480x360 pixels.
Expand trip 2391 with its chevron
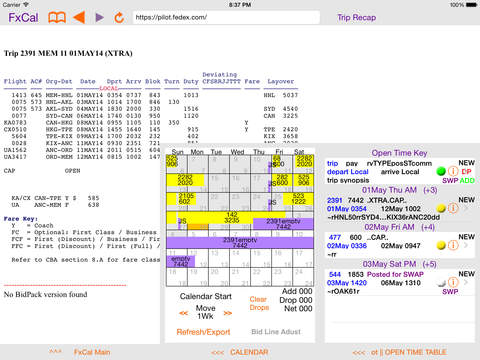point(466,208)
